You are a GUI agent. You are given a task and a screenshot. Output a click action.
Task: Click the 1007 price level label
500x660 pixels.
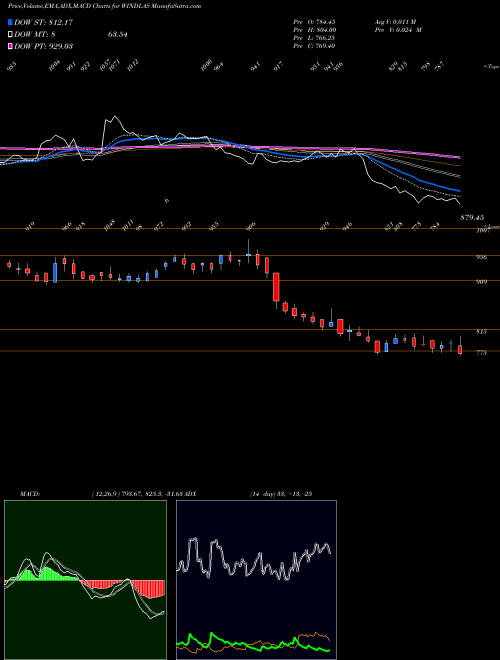[481, 231]
